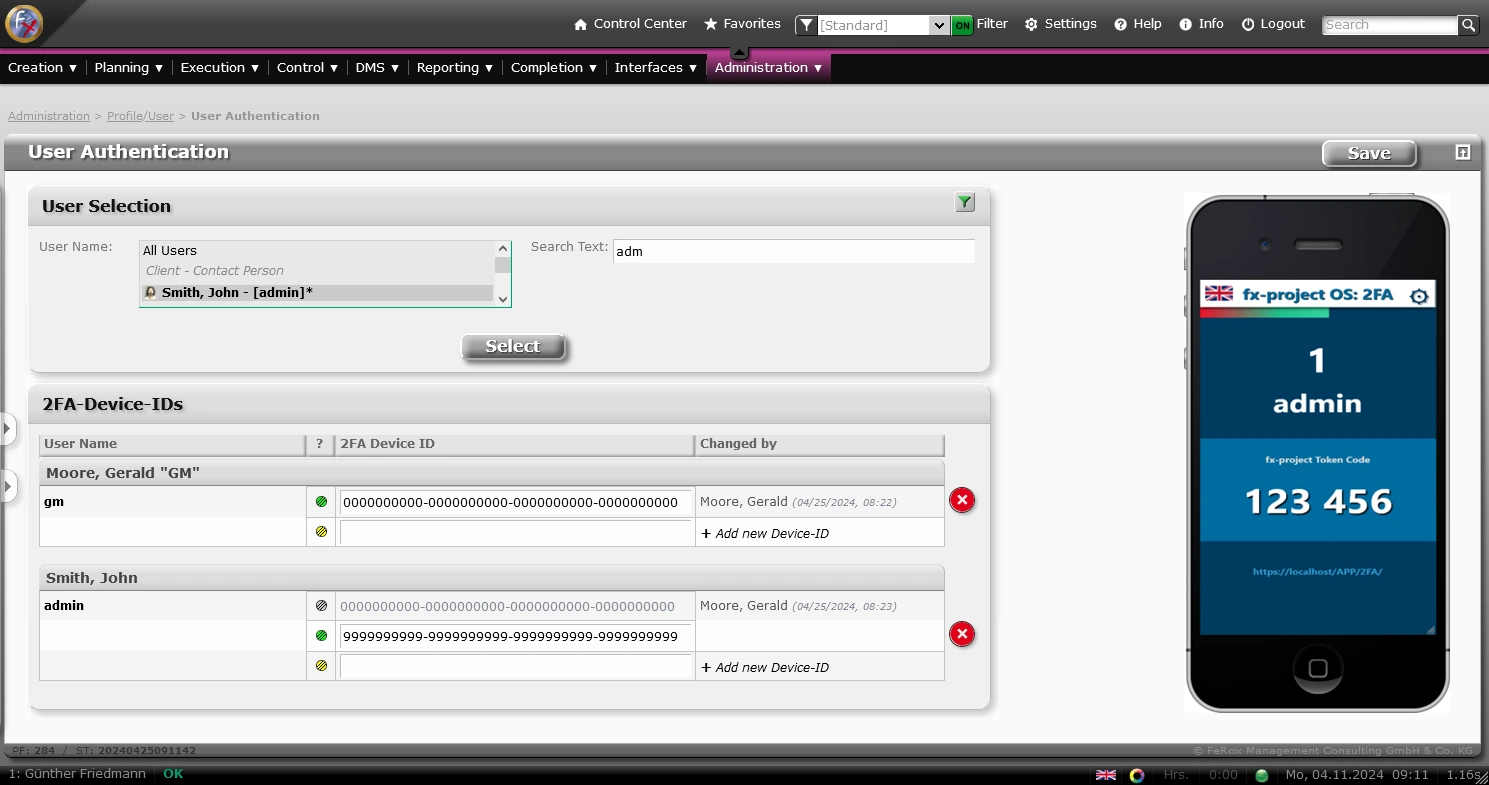Open the [Standard] filter dropdown
1489x785 pixels.
(x=938, y=25)
